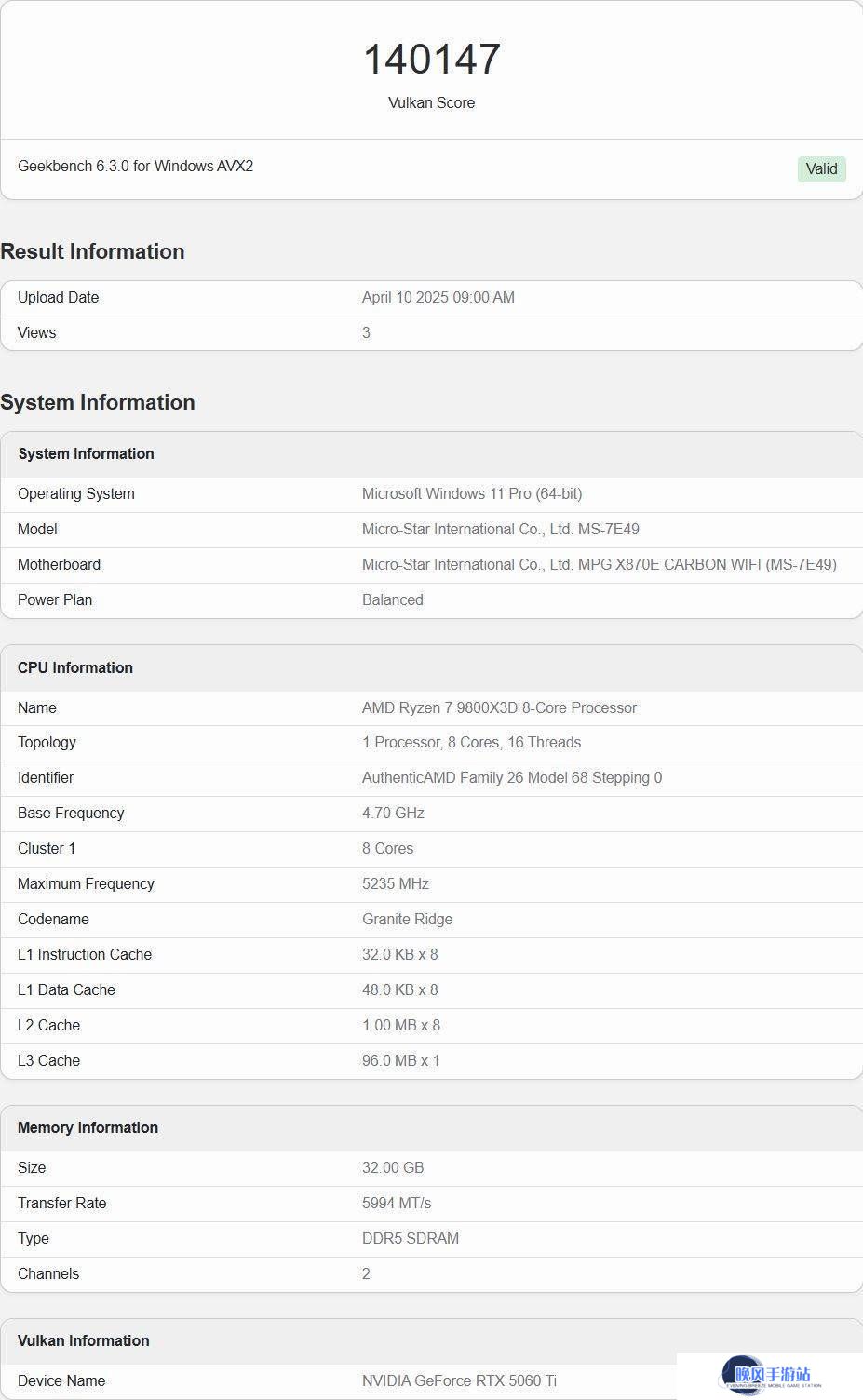863x1400 pixels.
Task: Click the 'Memory Information' table header
Action: click(88, 1128)
